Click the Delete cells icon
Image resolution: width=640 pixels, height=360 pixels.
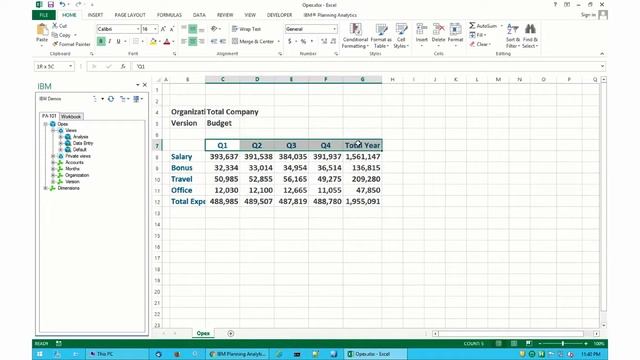pos(438,30)
